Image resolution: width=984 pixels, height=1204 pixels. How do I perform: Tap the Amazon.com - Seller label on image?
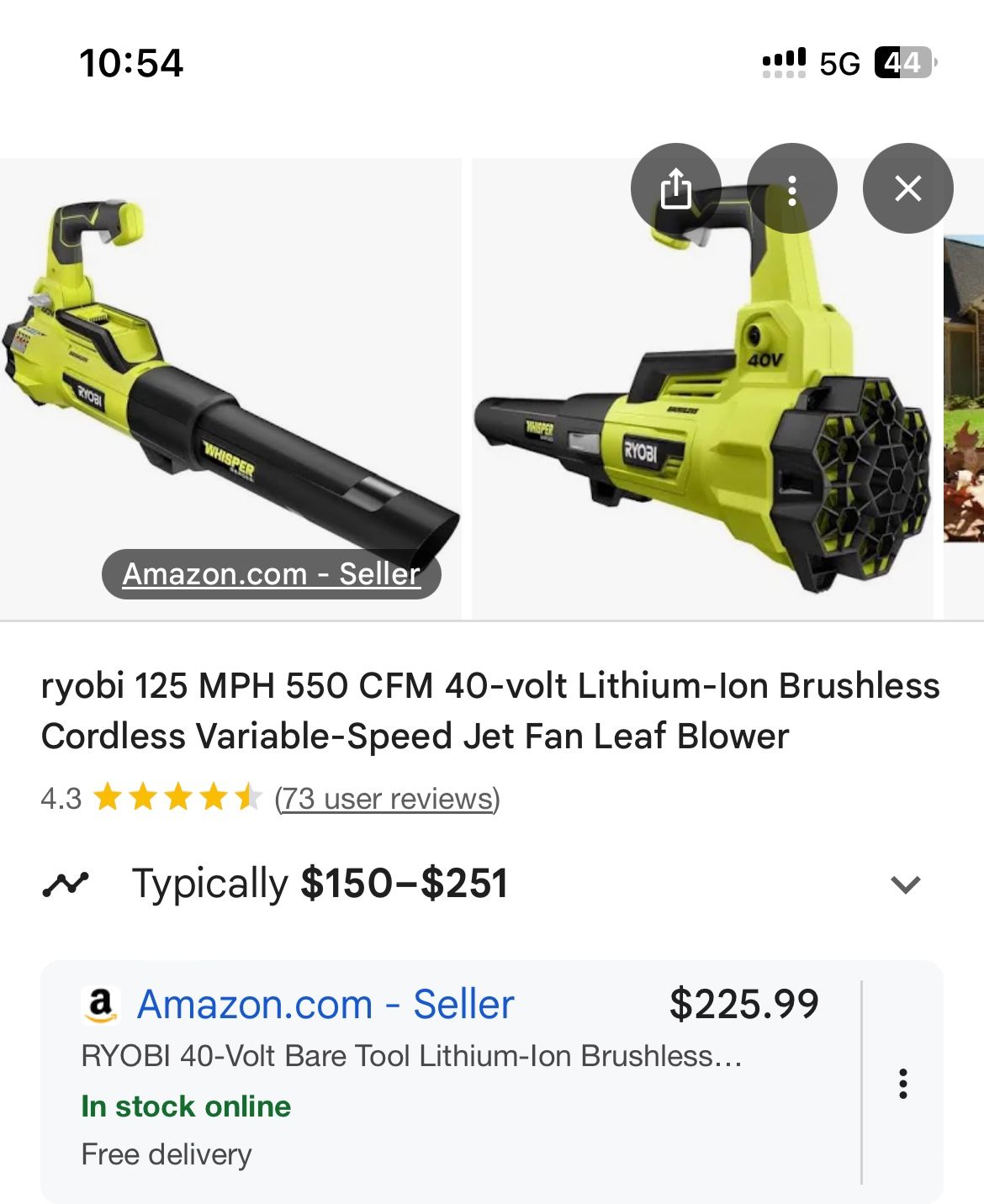pos(271,574)
